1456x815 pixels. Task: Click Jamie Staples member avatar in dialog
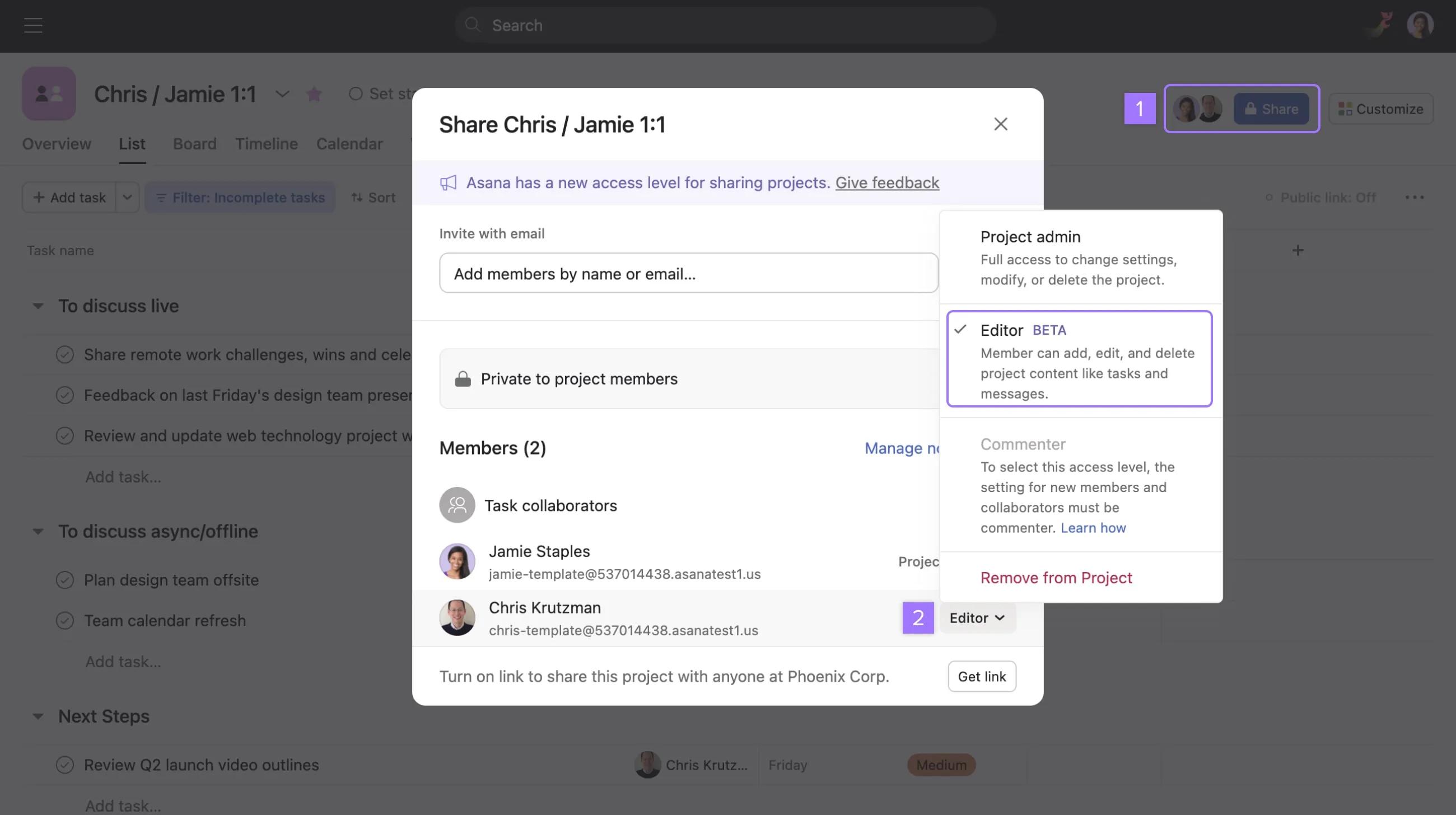457,561
